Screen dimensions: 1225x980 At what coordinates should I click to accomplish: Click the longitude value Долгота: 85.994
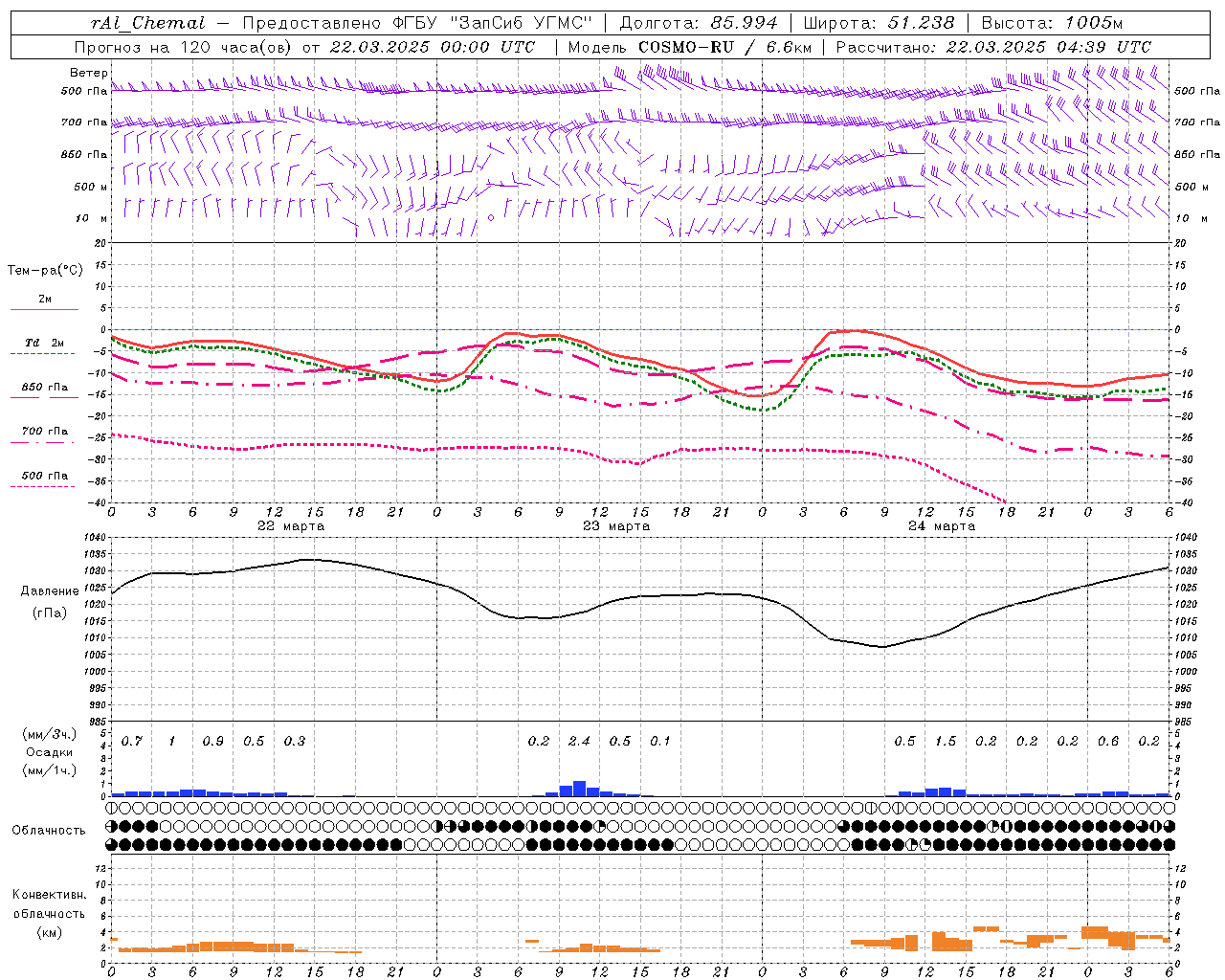coord(701,23)
